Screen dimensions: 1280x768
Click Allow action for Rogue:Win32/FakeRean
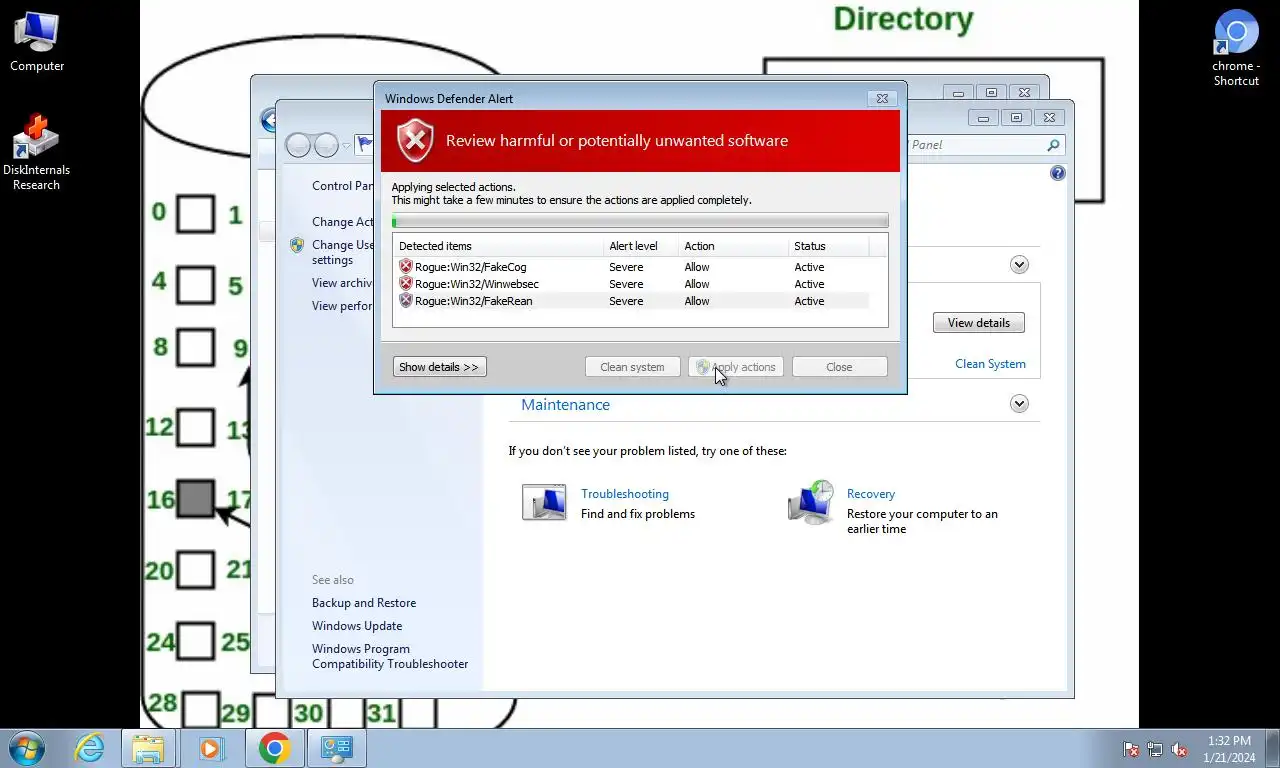coord(697,301)
